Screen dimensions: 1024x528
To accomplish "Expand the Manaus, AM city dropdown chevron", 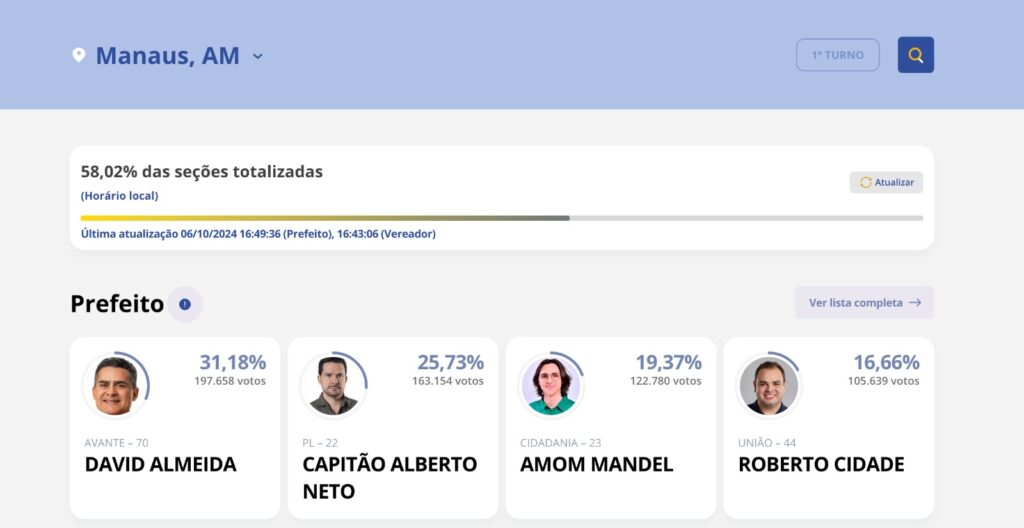I will pyautogui.click(x=258, y=56).
